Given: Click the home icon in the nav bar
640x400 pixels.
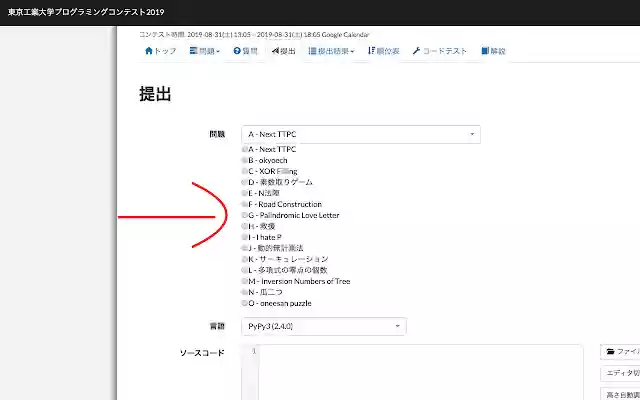Looking at the screenshot, I should click(149, 51).
